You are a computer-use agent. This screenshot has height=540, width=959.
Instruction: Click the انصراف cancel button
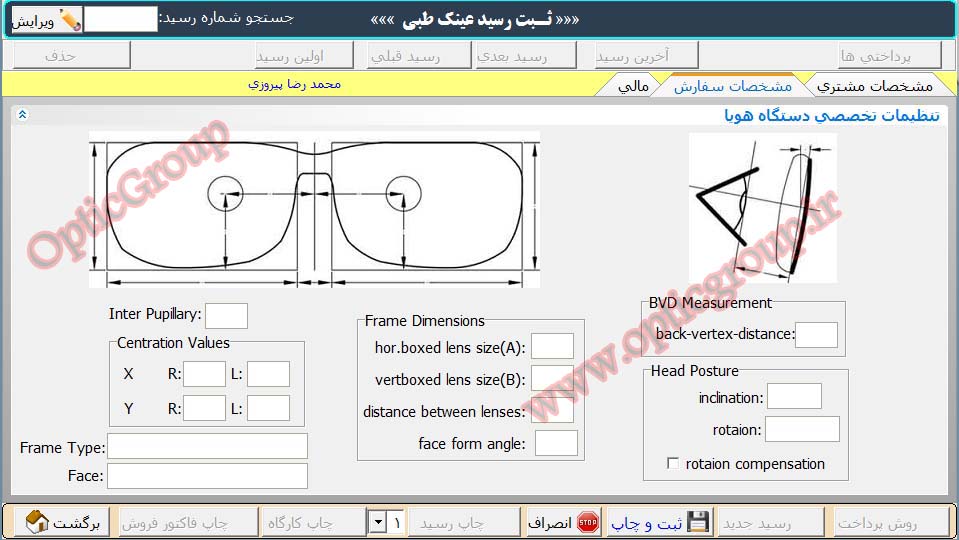pyautogui.click(x=562, y=522)
